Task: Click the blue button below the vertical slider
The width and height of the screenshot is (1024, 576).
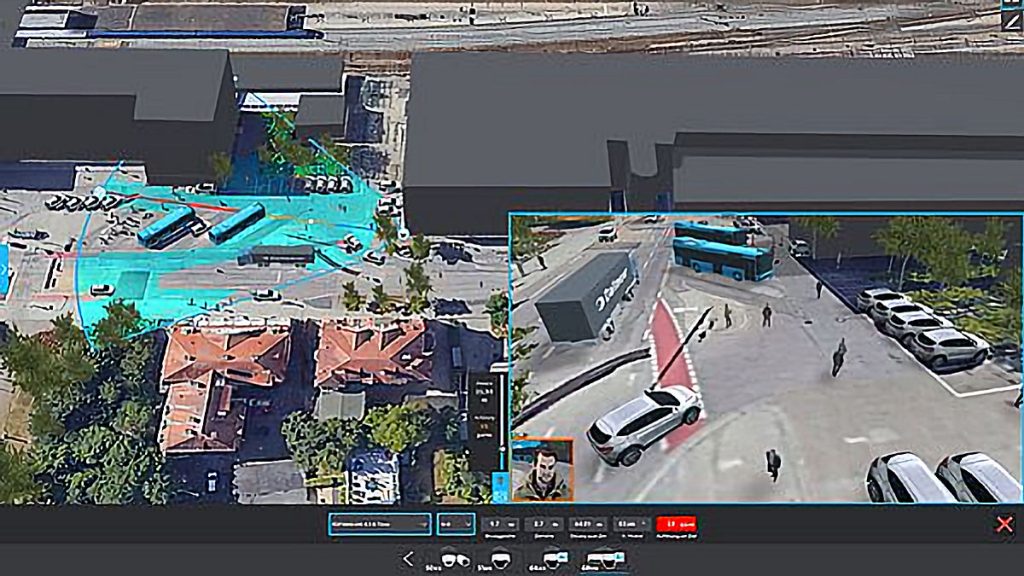Action: (x=500, y=490)
